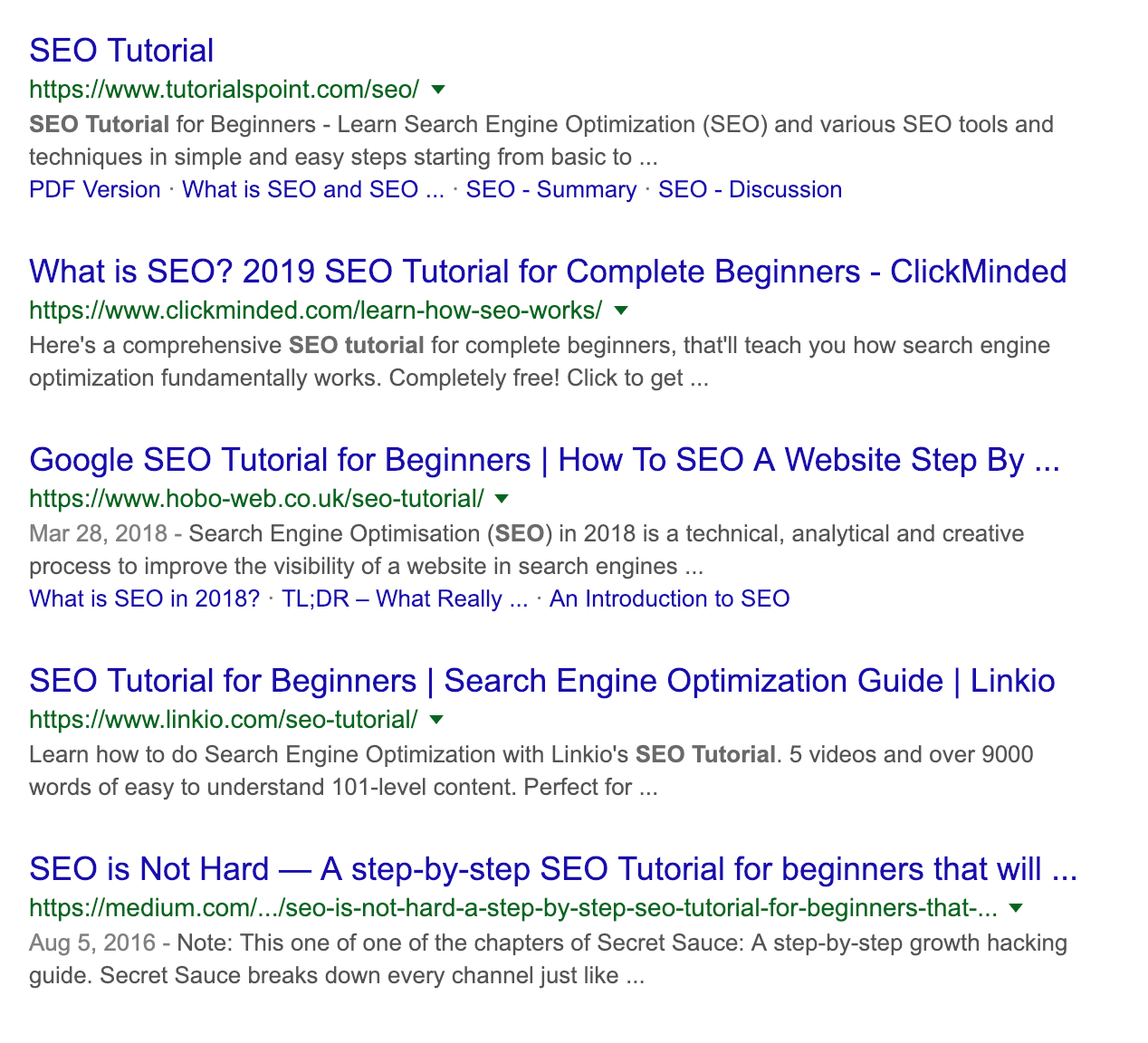Click the green medium.com URL text

pos(512,908)
